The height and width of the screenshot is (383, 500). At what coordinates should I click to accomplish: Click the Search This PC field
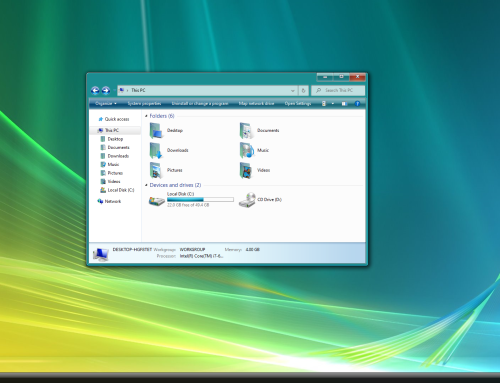(x=338, y=90)
